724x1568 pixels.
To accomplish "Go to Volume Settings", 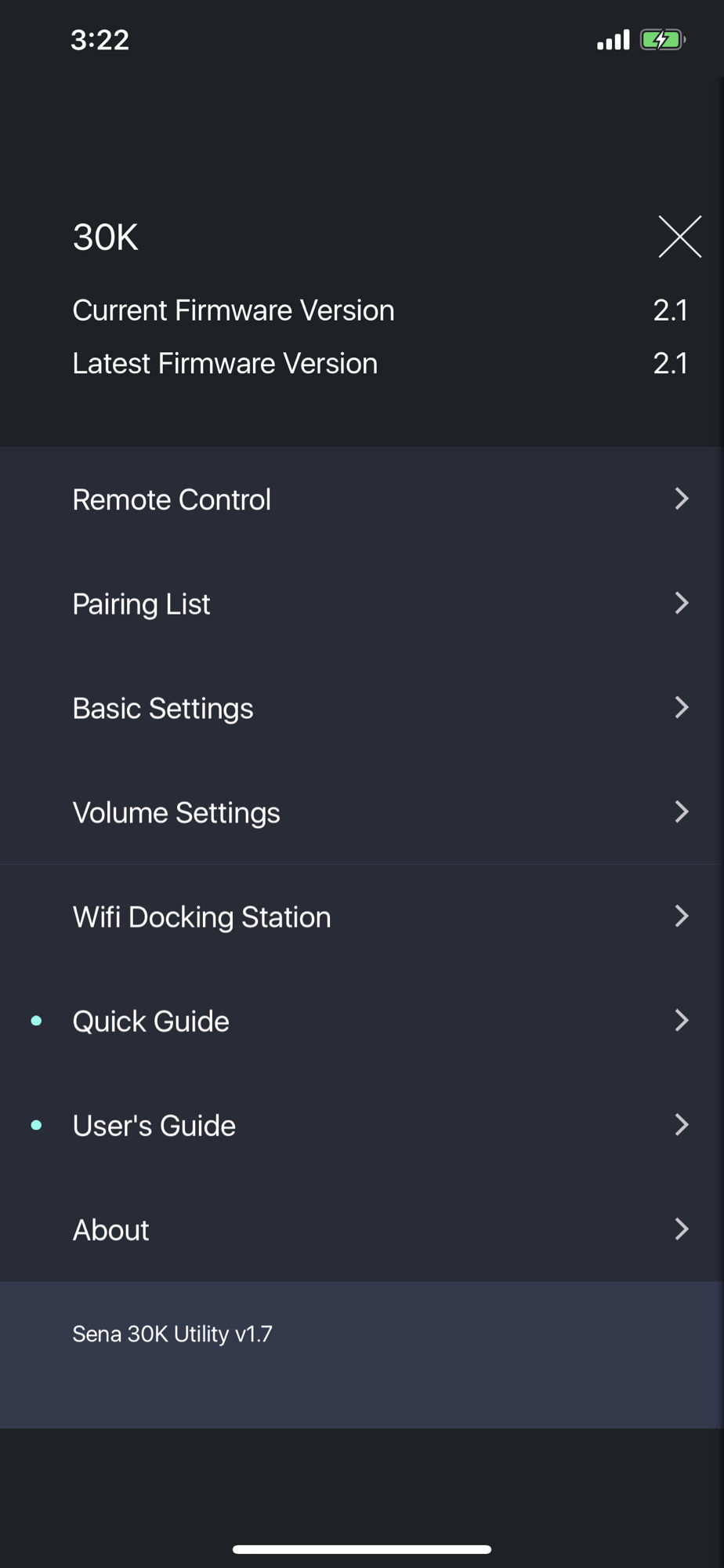I will [x=362, y=812].
